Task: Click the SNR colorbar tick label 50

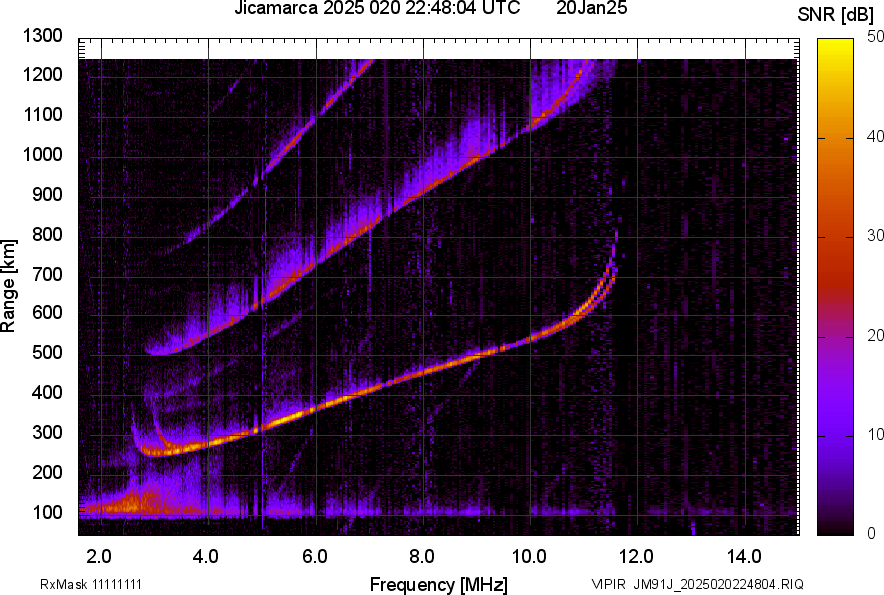Action: 875,36
